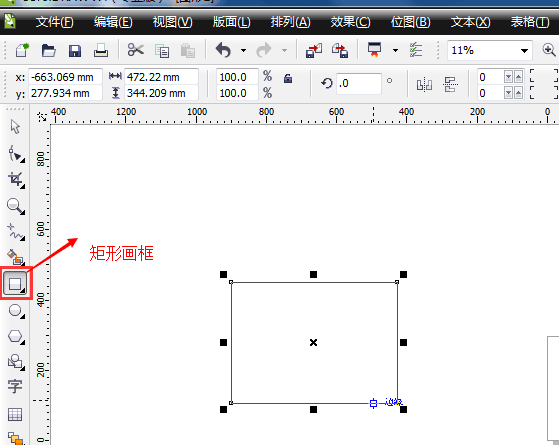Open the 文本(X) menu
Viewport: 559px width, 445px height.
click(470, 22)
